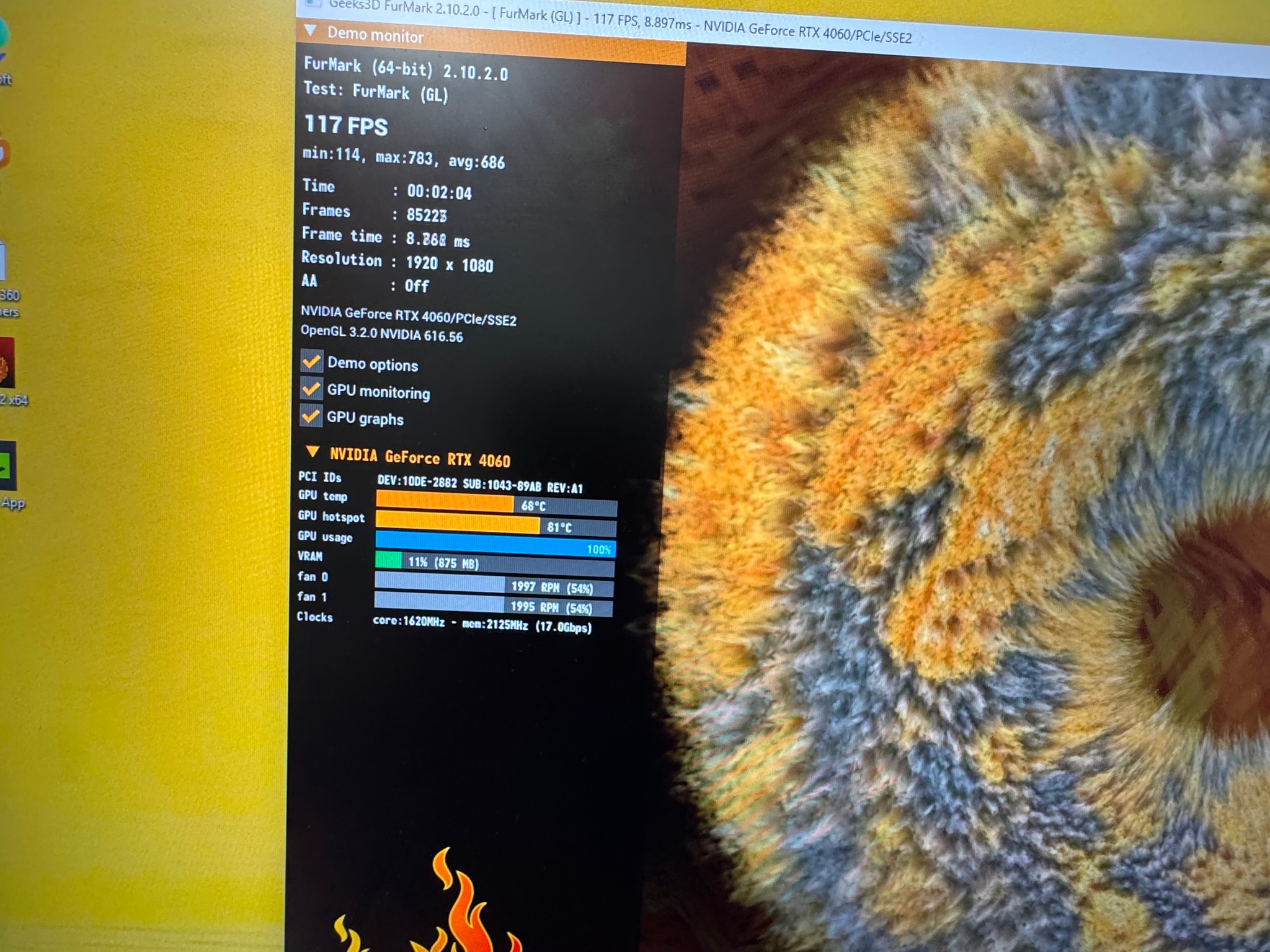
Task: Click the AA Off value
Action: coord(417,286)
